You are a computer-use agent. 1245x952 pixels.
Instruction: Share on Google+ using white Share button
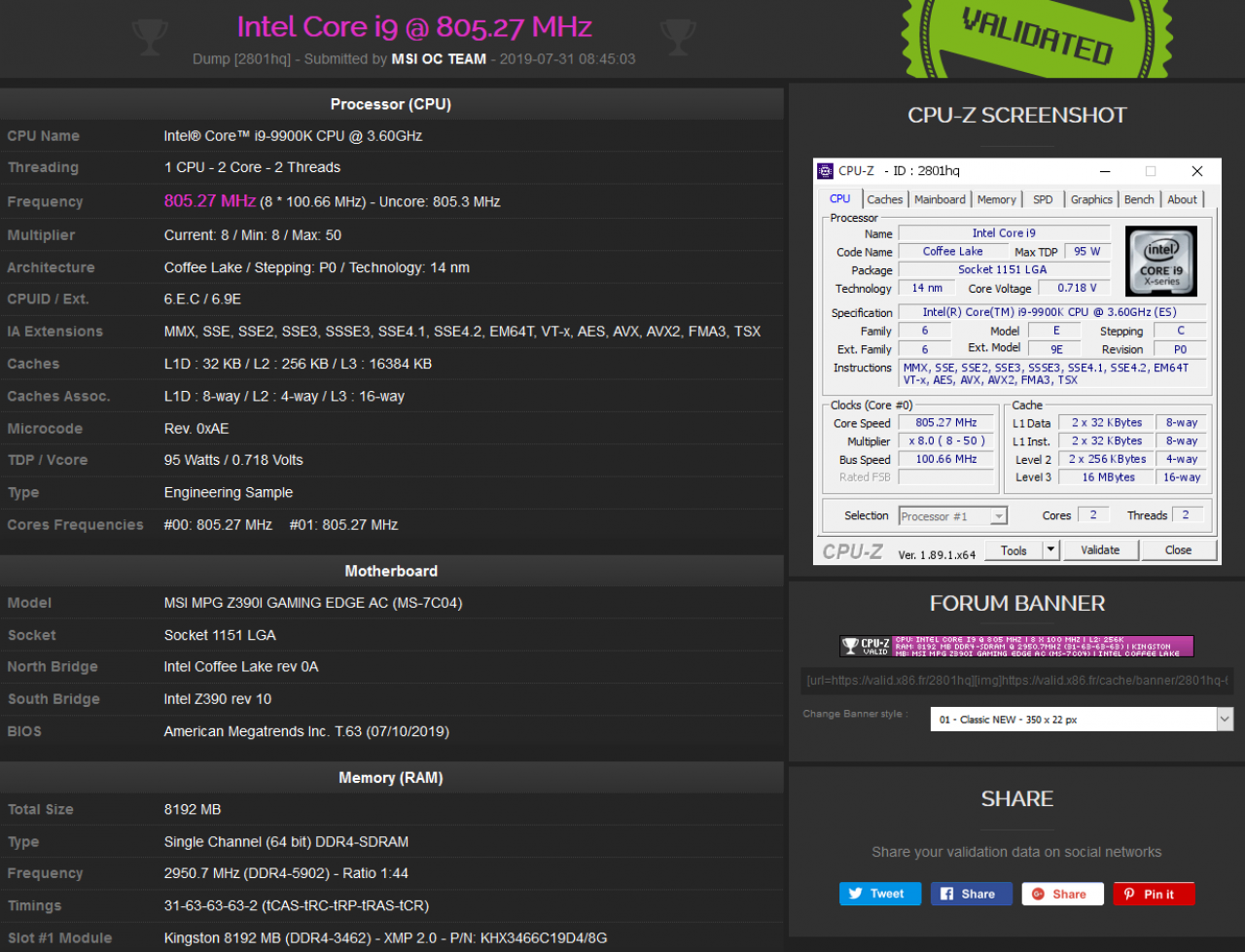pos(1063,894)
